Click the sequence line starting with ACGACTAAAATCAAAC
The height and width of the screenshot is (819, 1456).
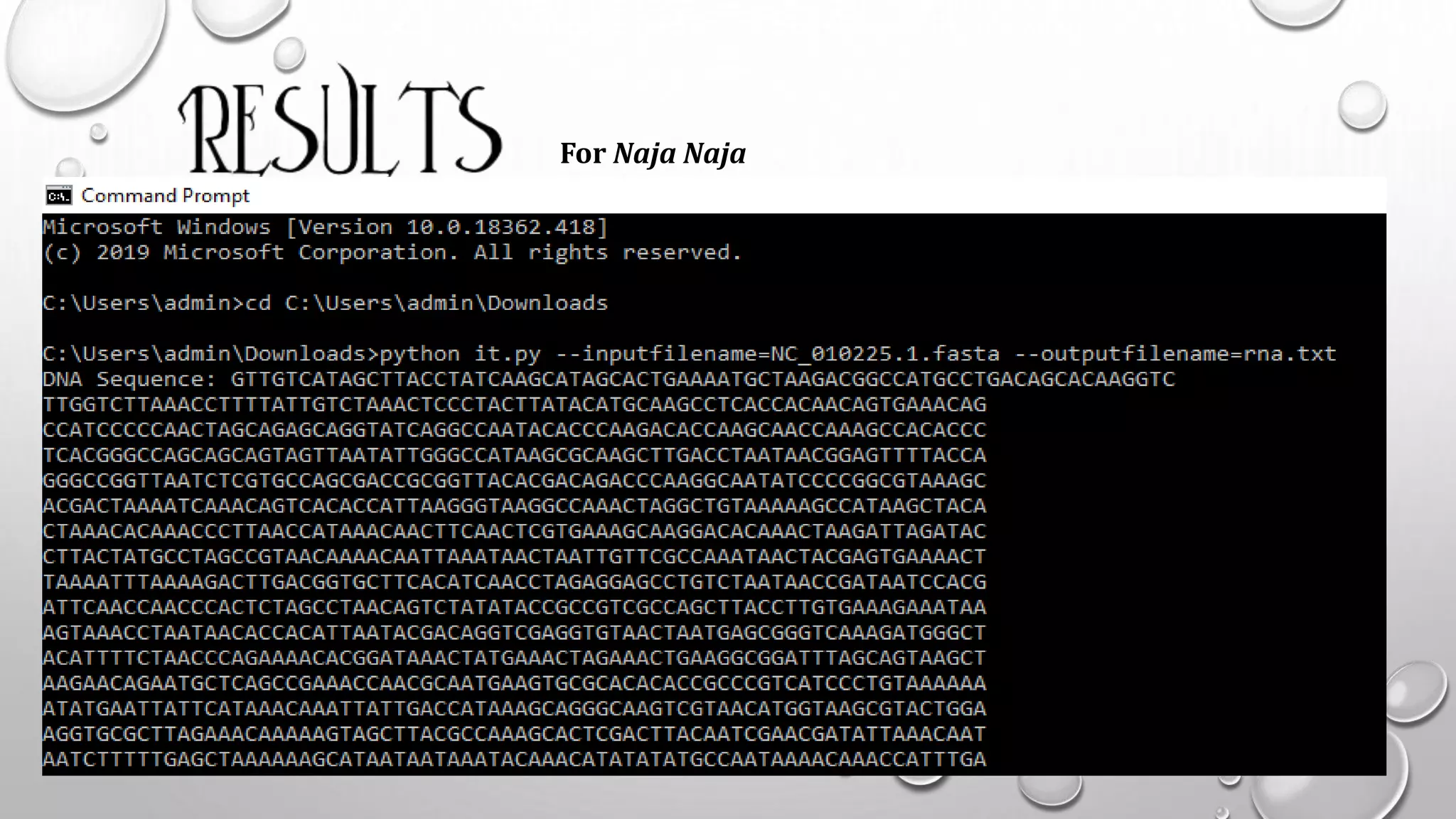click(x=515, y=506)
